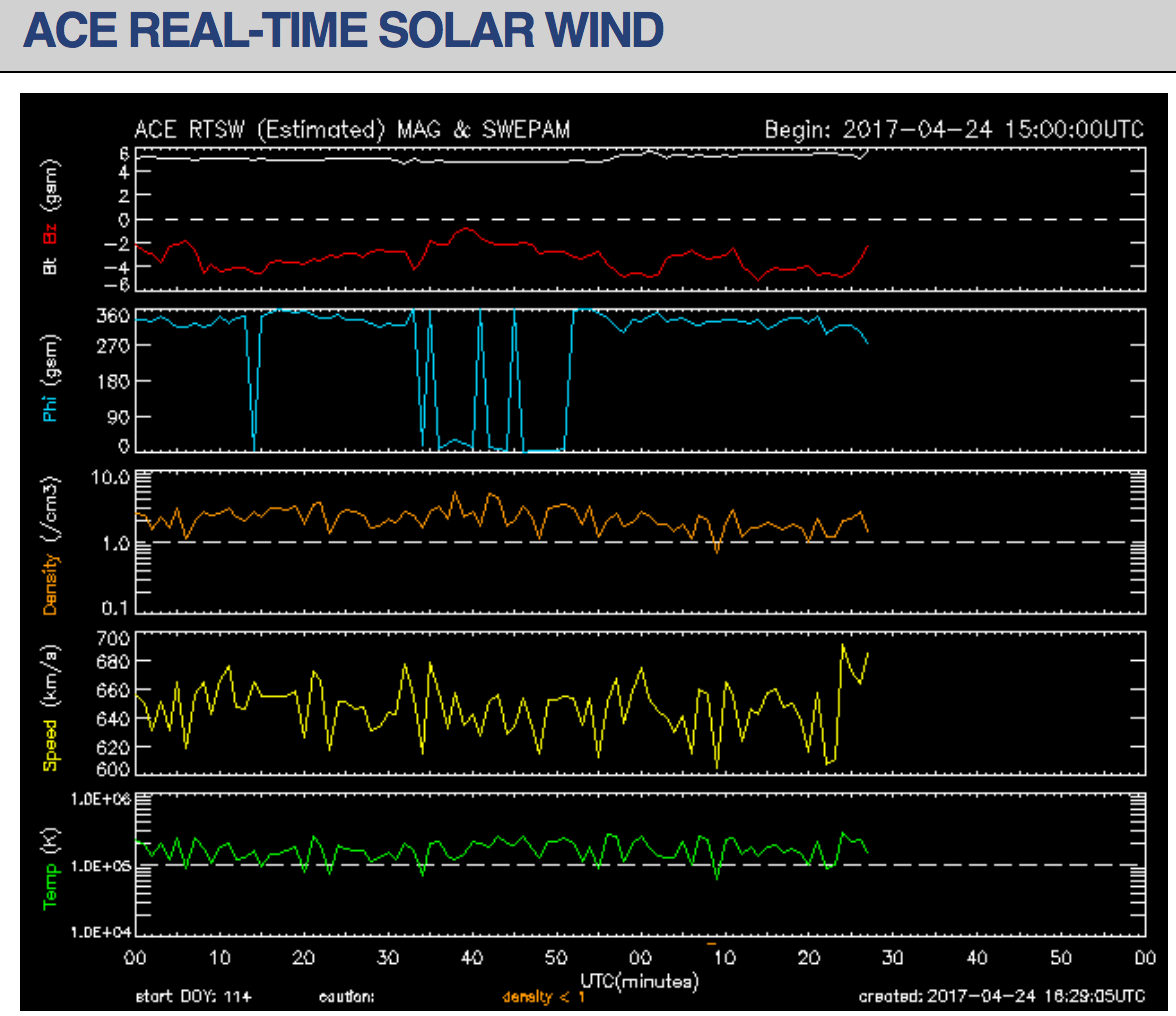Click the orange density < 1 warning text
Screen dimensions: 1176x1016
click(x=543, y=997)
